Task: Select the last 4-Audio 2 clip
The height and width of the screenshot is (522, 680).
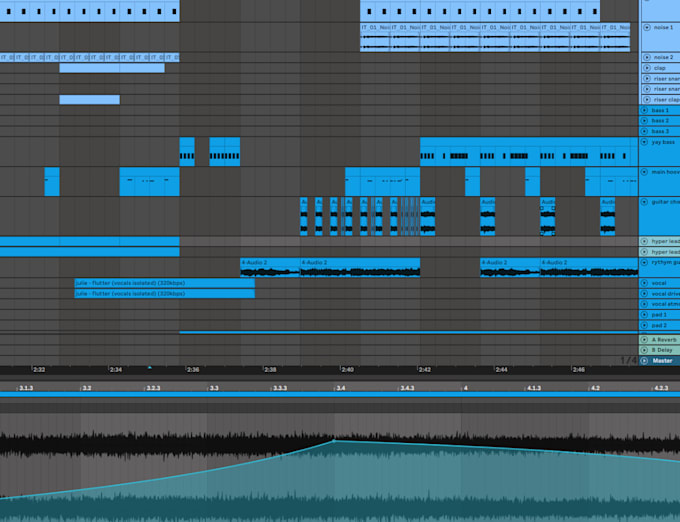Action: 589,268
